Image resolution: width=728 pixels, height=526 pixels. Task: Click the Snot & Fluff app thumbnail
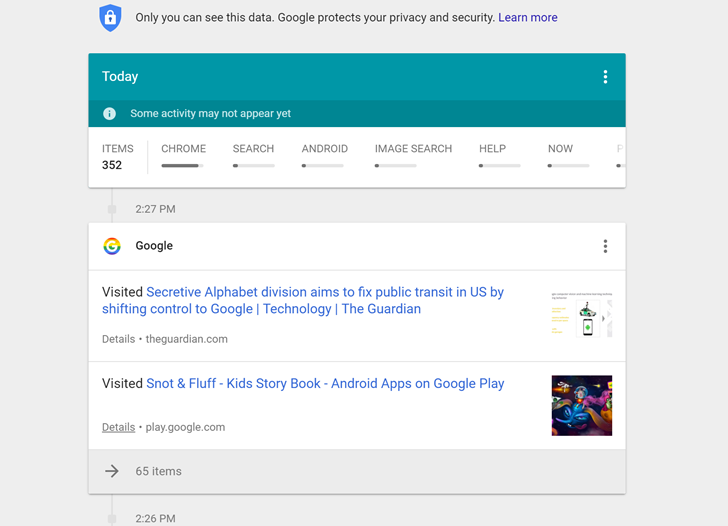[x=581, y=405]
